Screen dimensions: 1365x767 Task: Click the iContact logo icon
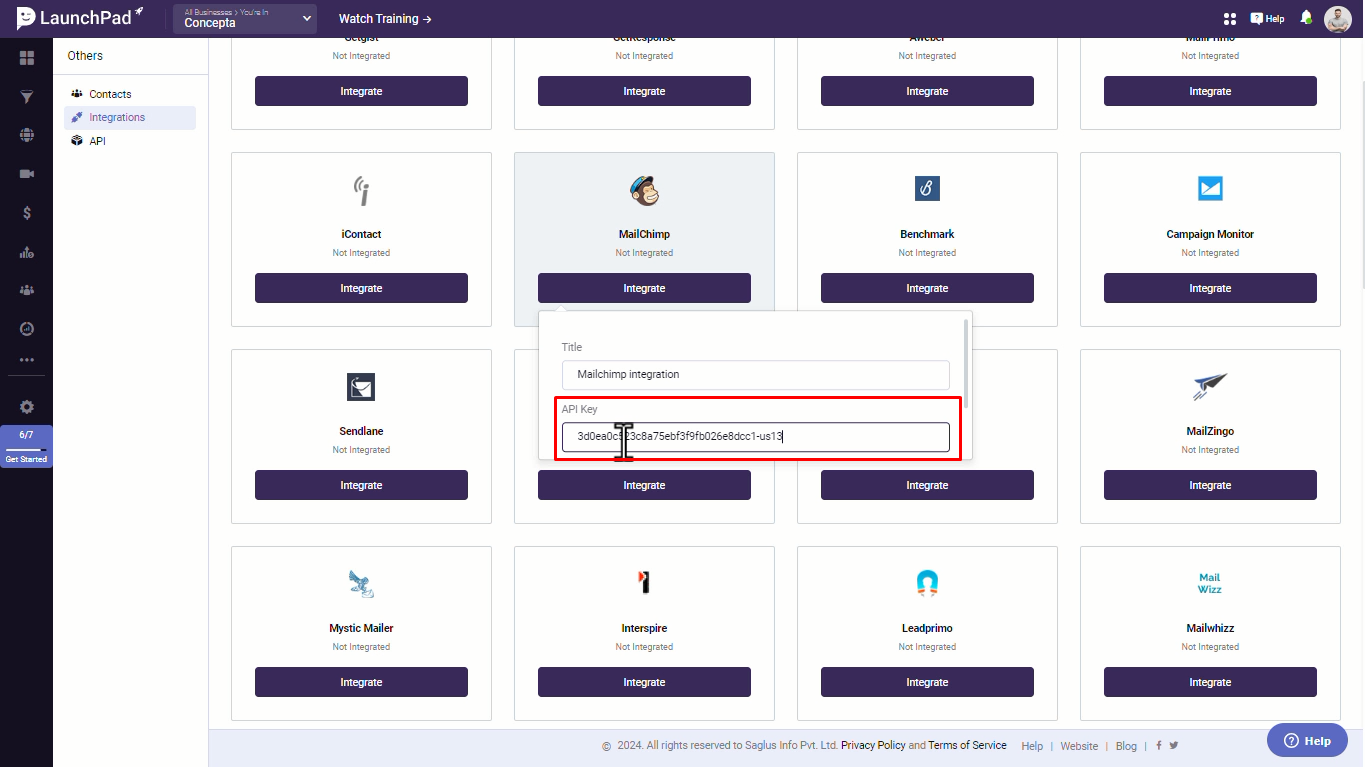[361, 190]
